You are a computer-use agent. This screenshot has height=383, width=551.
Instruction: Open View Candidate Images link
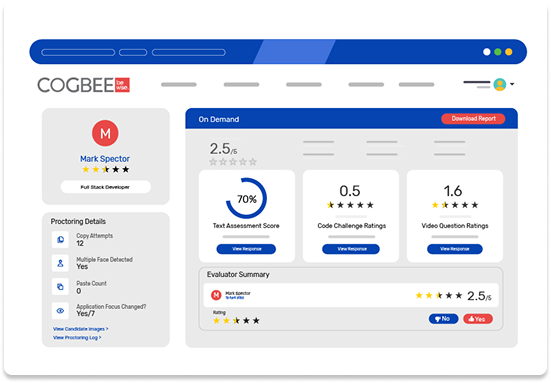tap(80, 329)
